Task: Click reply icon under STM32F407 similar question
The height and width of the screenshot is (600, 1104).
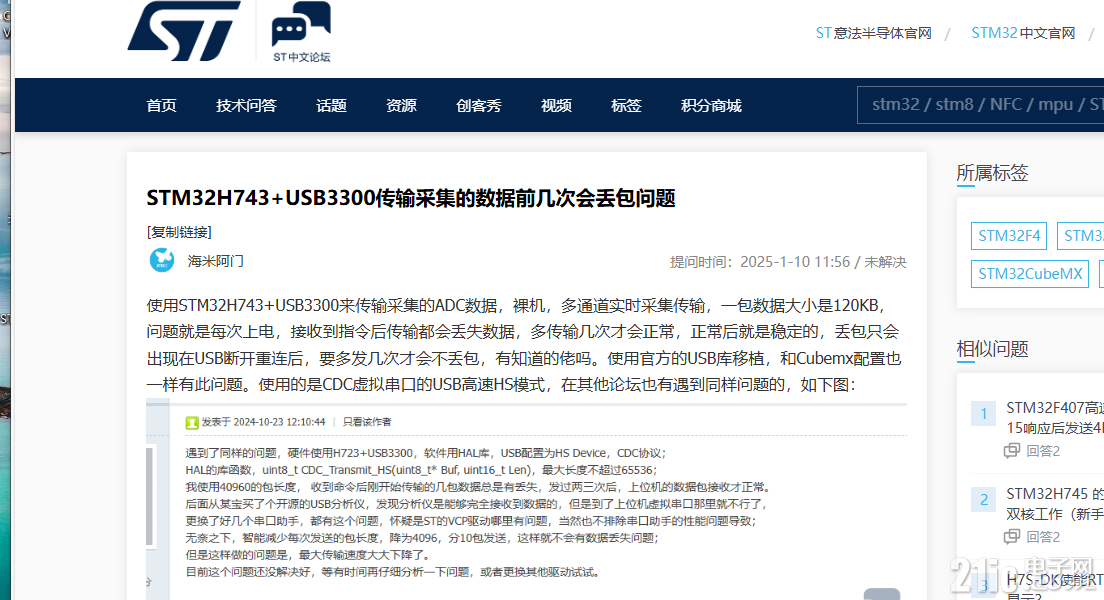Action: [1011, 451]
